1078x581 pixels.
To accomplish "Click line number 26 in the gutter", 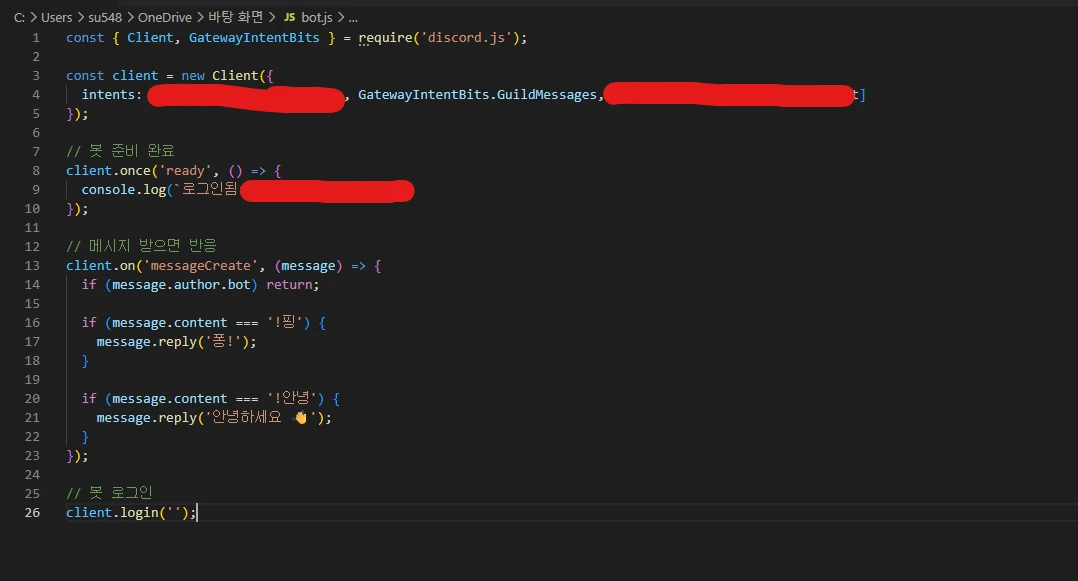I will (x=33, y=513).
